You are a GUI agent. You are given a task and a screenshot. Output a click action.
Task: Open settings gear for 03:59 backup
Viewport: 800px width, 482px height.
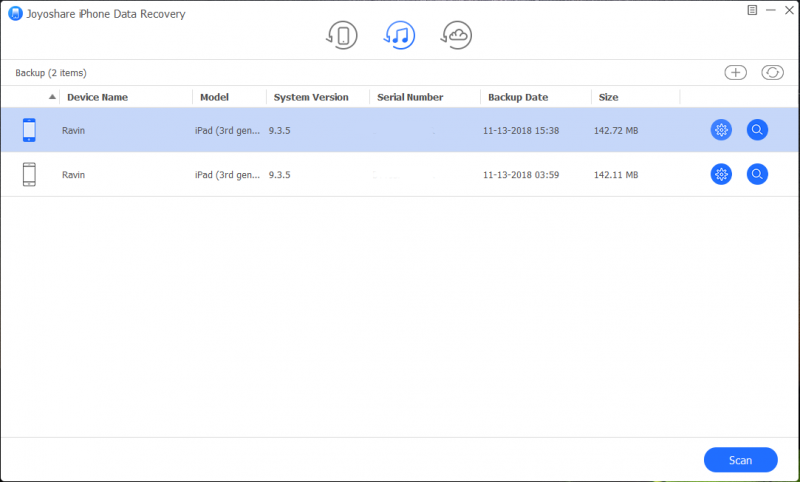click(720, 174)
